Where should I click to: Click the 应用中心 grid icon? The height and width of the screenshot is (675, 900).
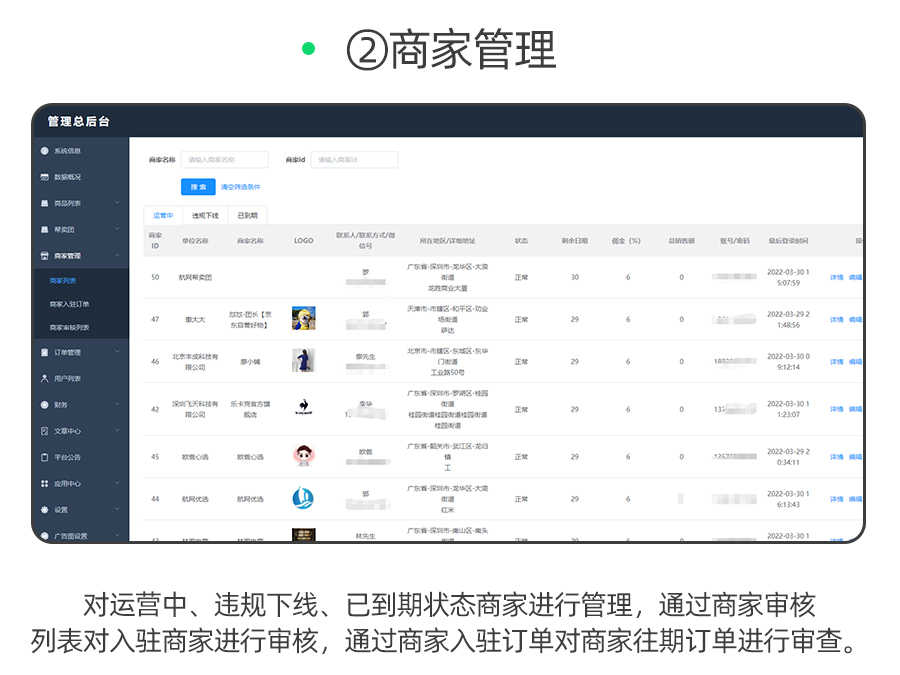coord(44,483)
